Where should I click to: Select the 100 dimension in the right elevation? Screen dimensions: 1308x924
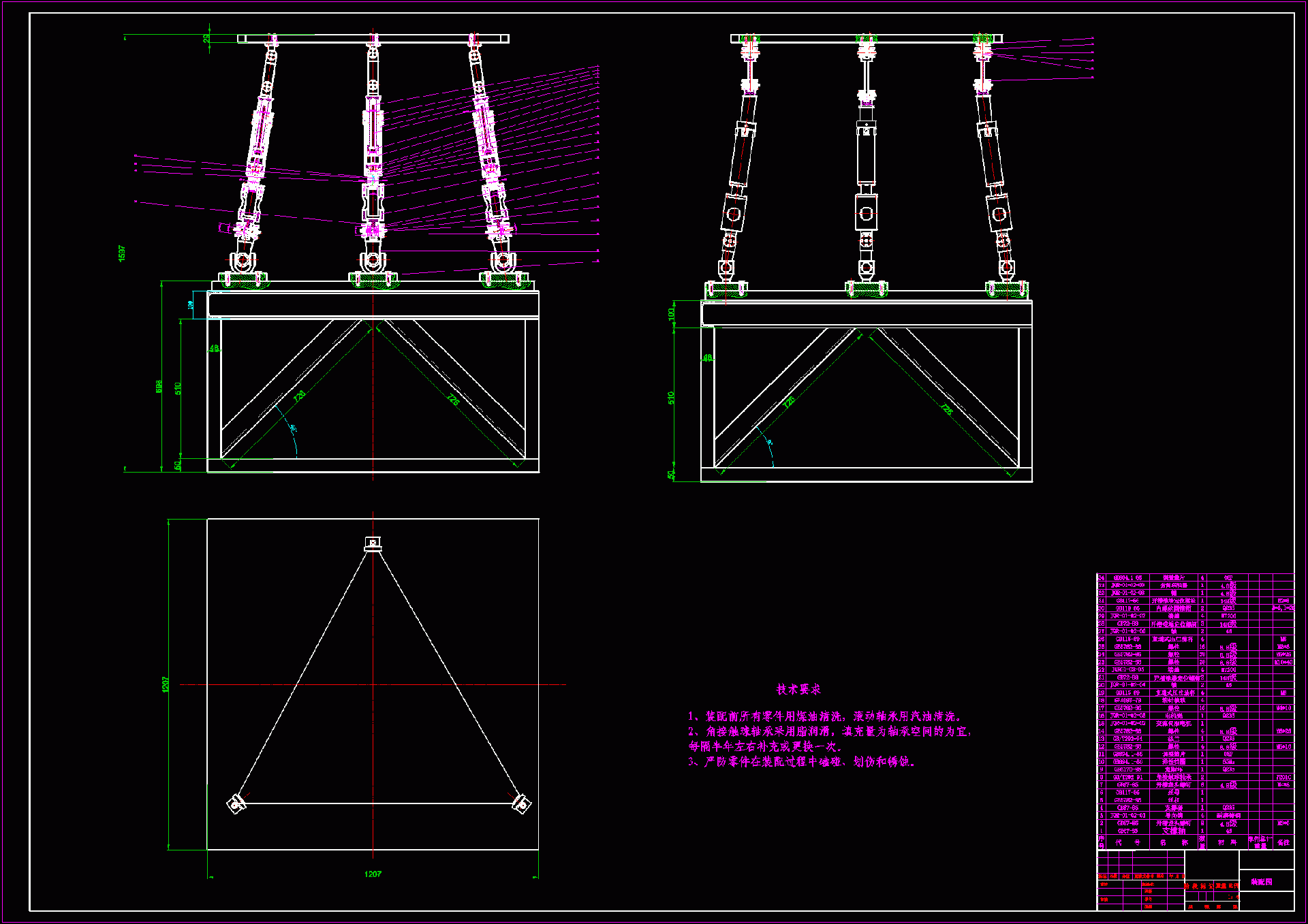click(671, 314)
